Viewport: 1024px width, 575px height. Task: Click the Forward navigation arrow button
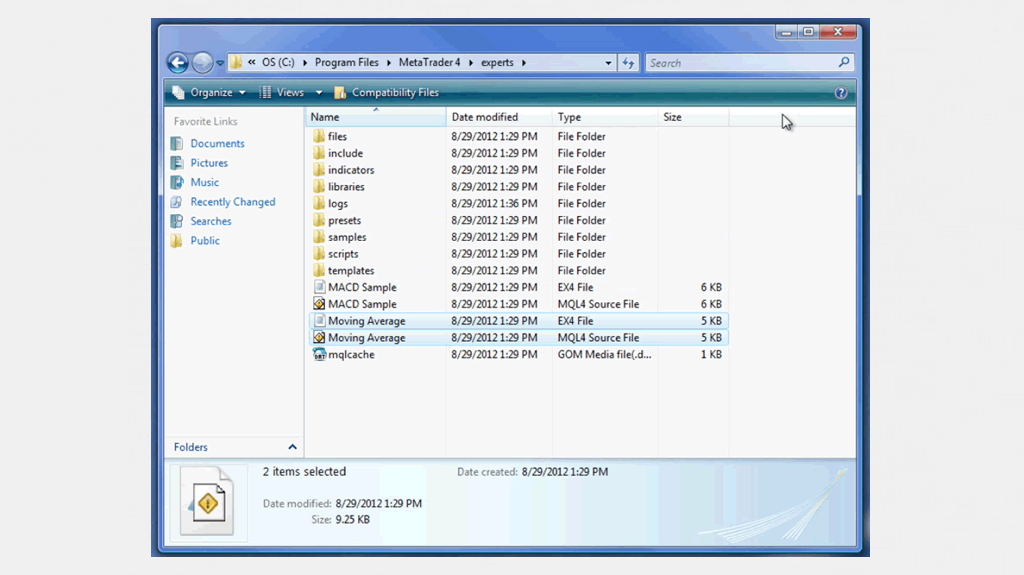pyautogui.click(x=202, y=63)
